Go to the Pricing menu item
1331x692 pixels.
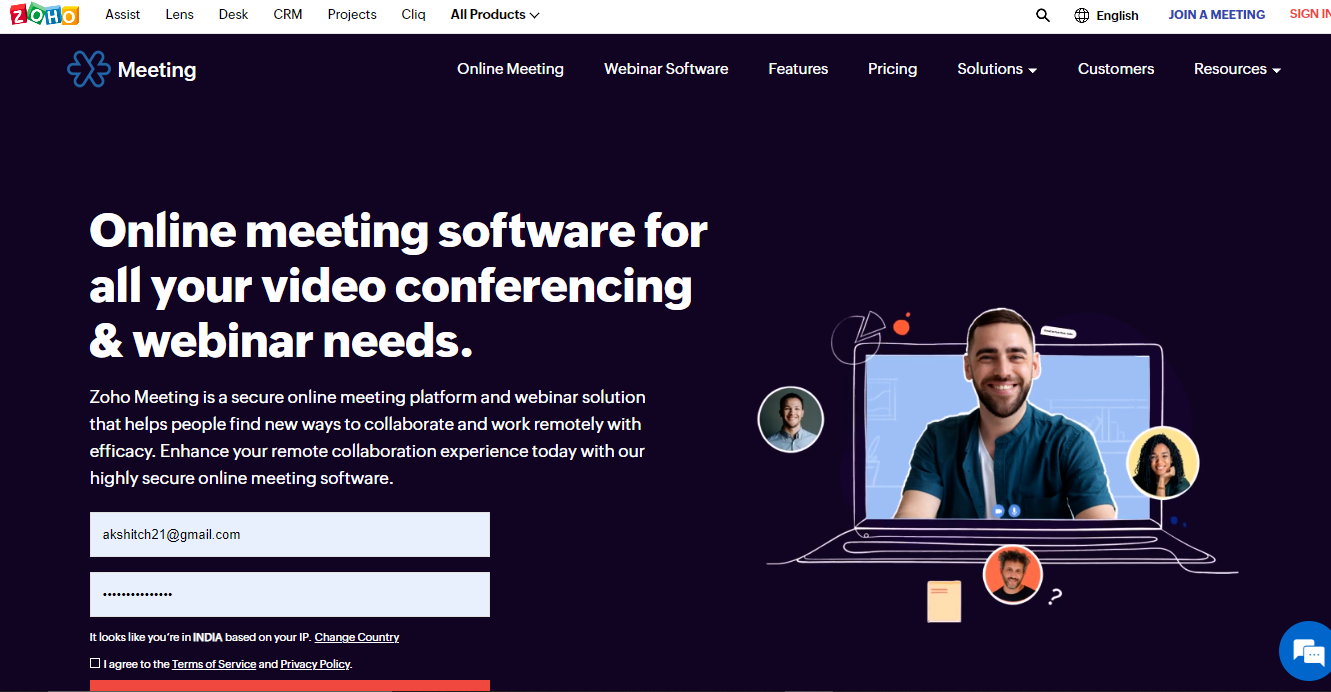(x=892, y=69)
